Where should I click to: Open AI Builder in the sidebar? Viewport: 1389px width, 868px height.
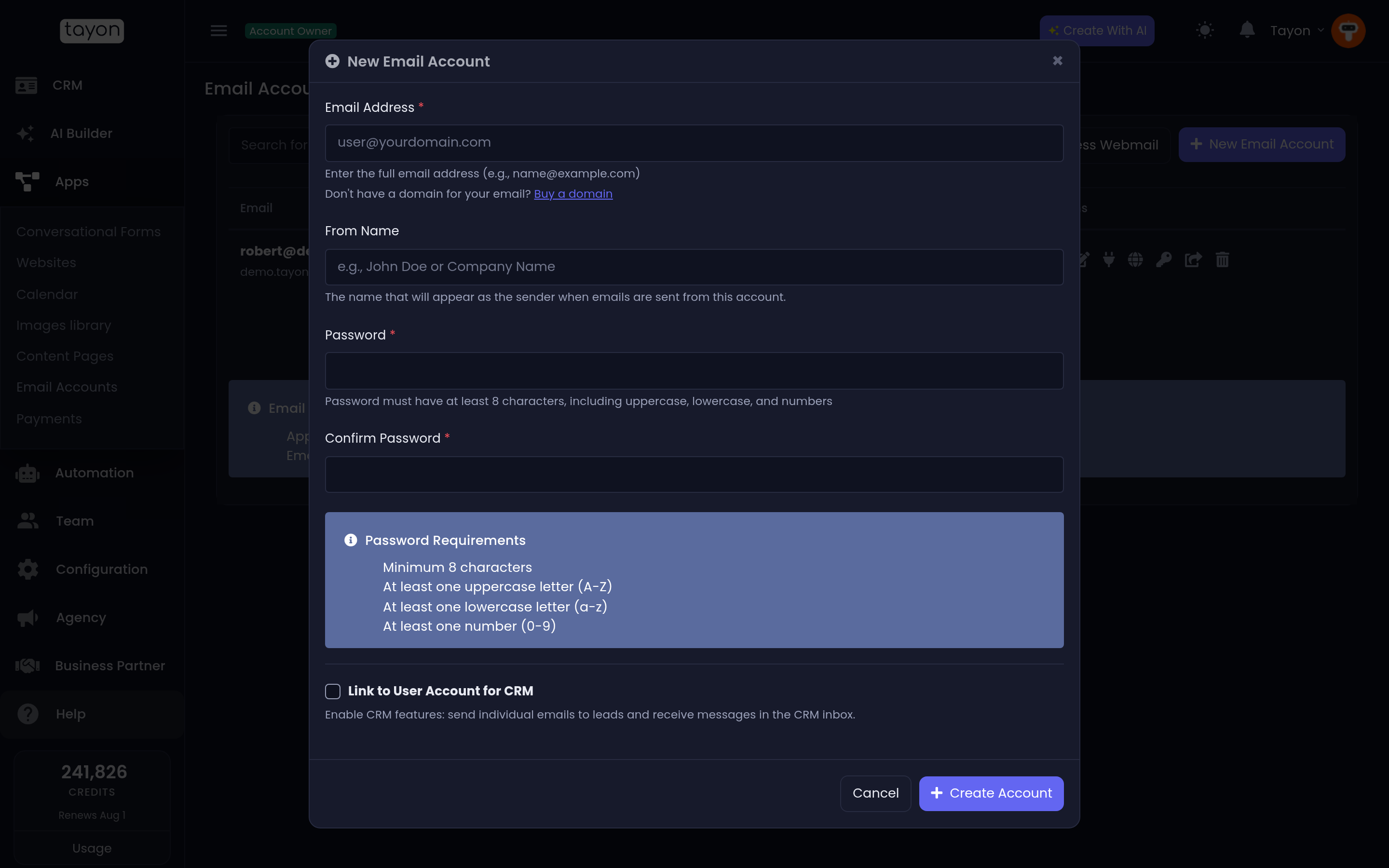point(81,133)
